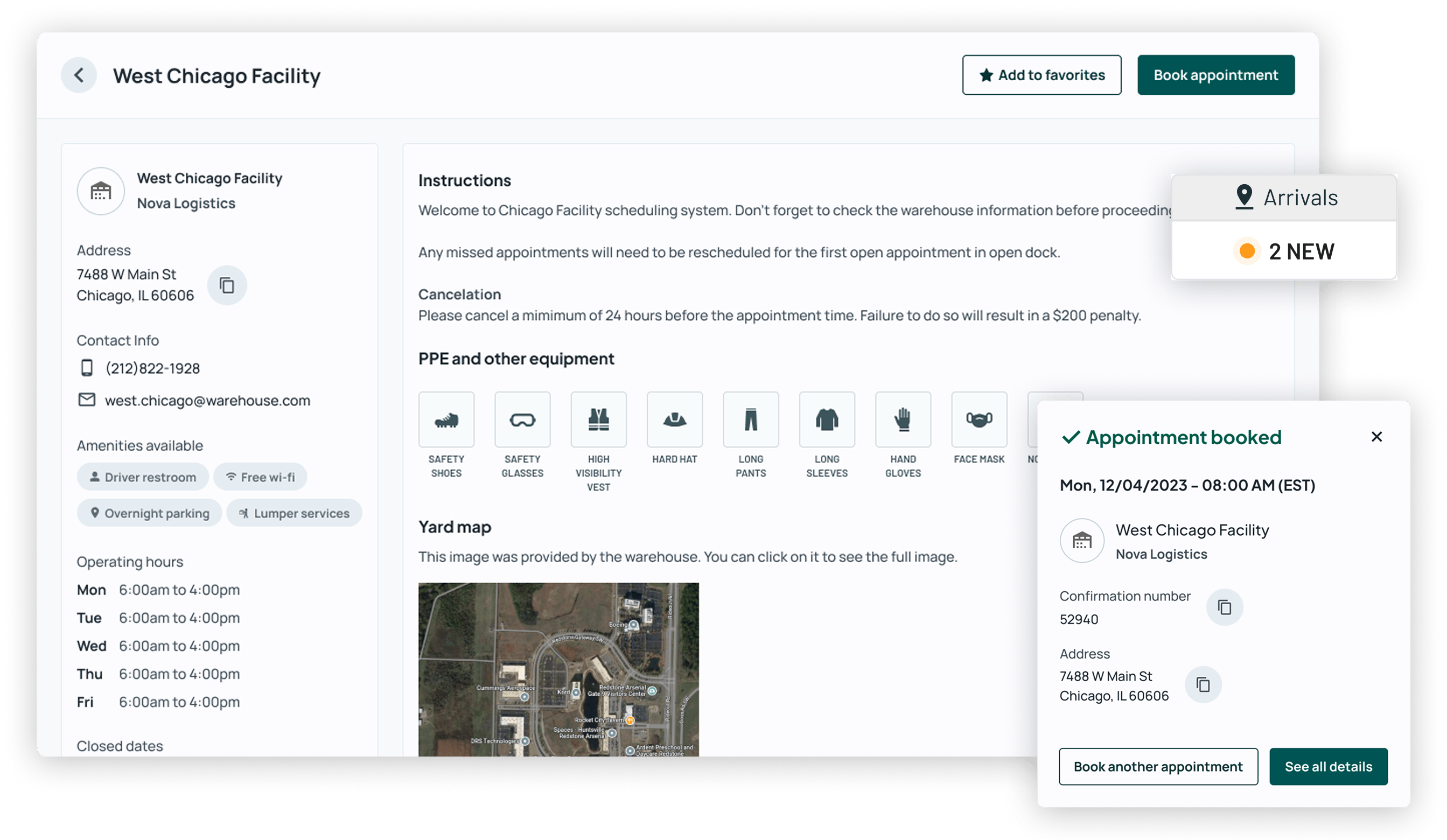Click the Long Pants PPE icon

[751, 419]
